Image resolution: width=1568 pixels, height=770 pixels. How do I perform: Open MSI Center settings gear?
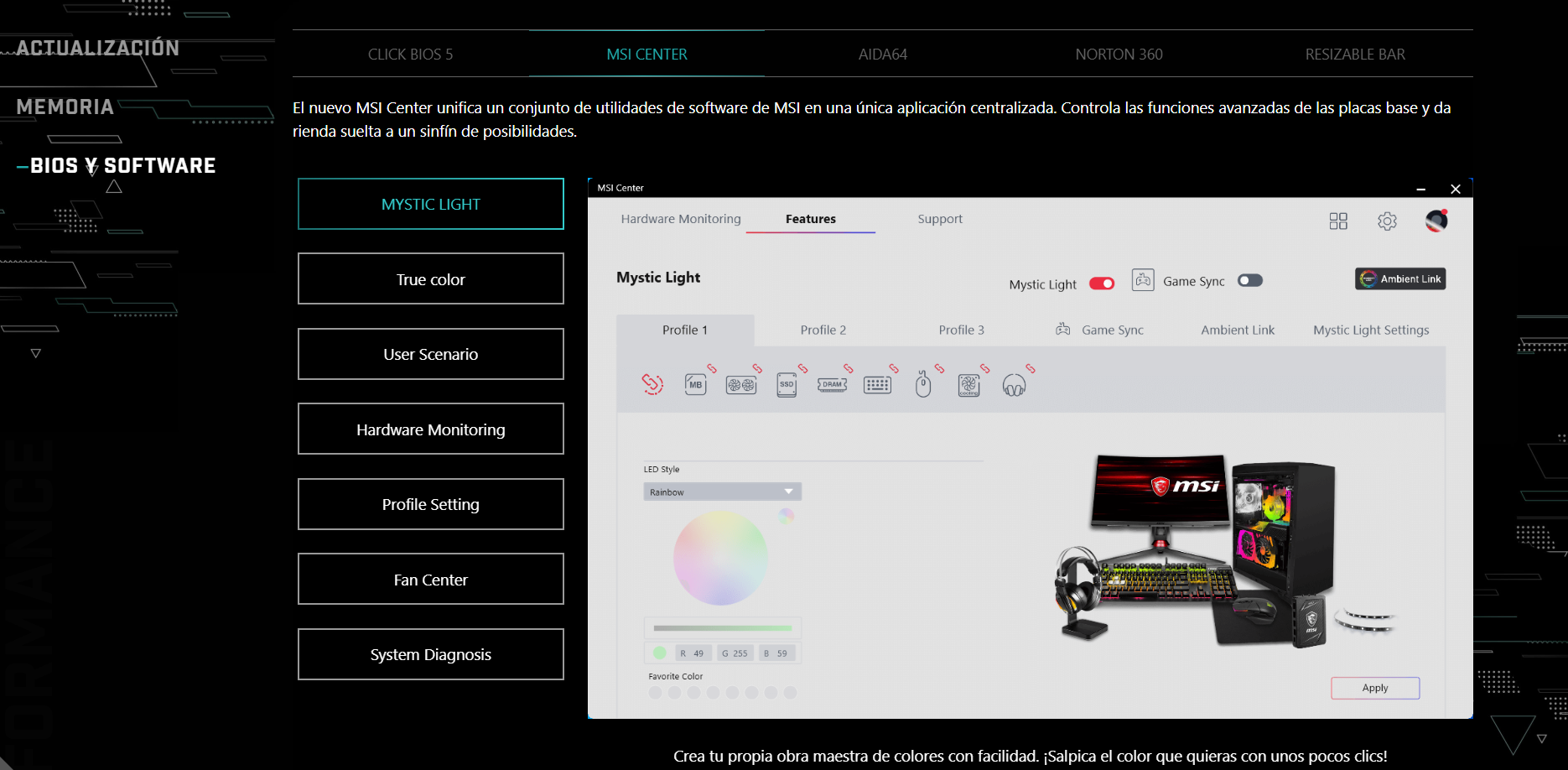tap(1387, 221)
